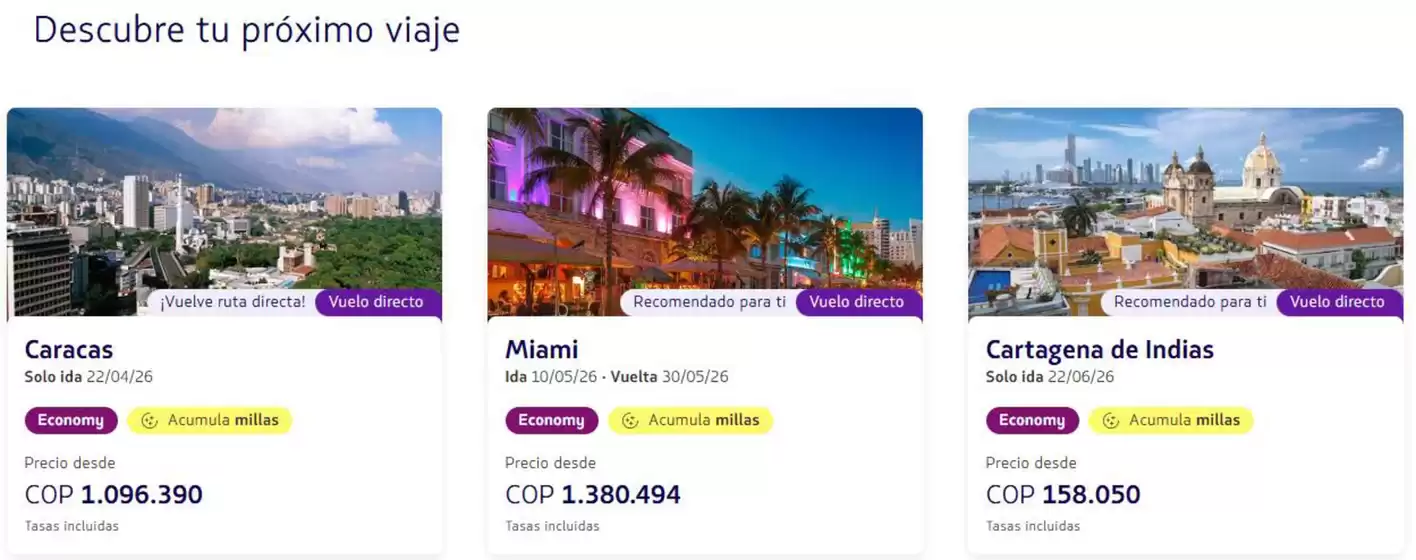Click the miles icon on Cartagena card
This screenshot has width=1416, height=560.
pos(1111,421)
